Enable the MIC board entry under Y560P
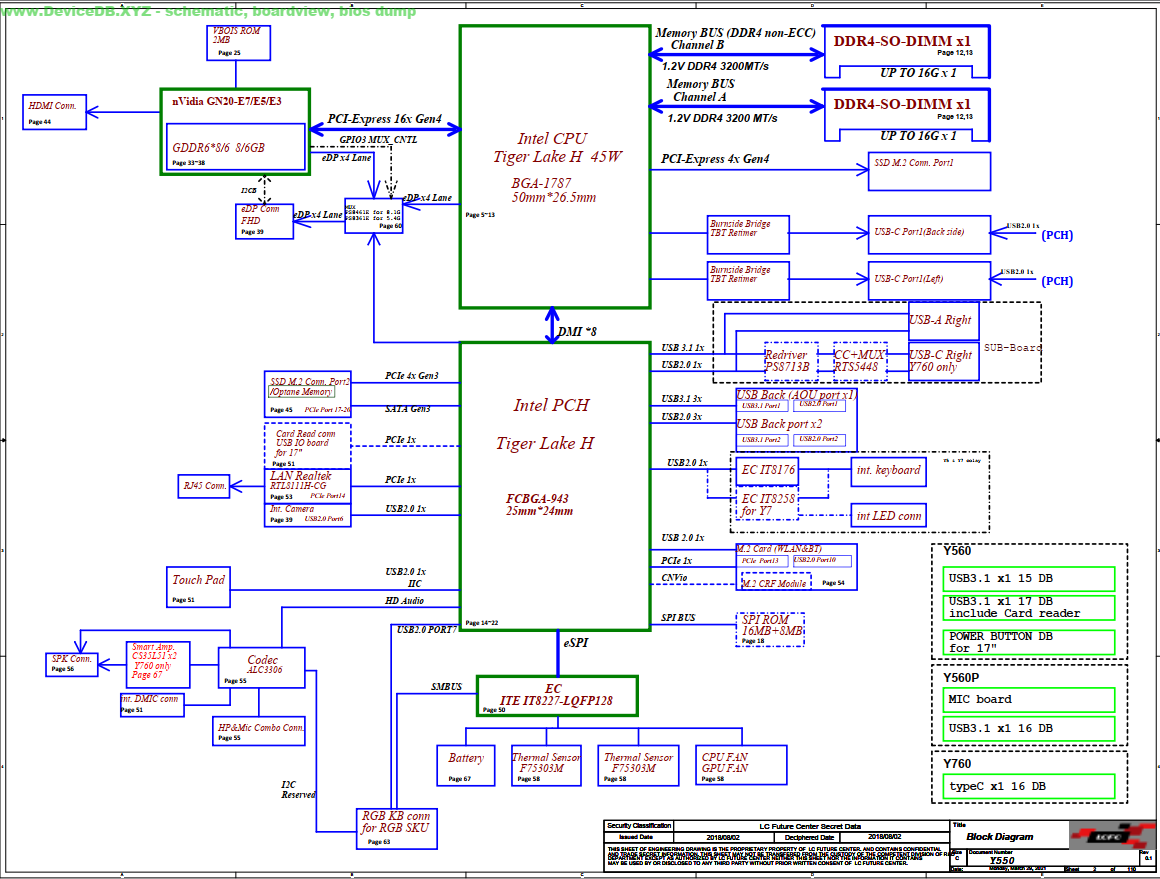Screen dimensions: 1160x879 pyautogui.click(x=1028, y=700)
